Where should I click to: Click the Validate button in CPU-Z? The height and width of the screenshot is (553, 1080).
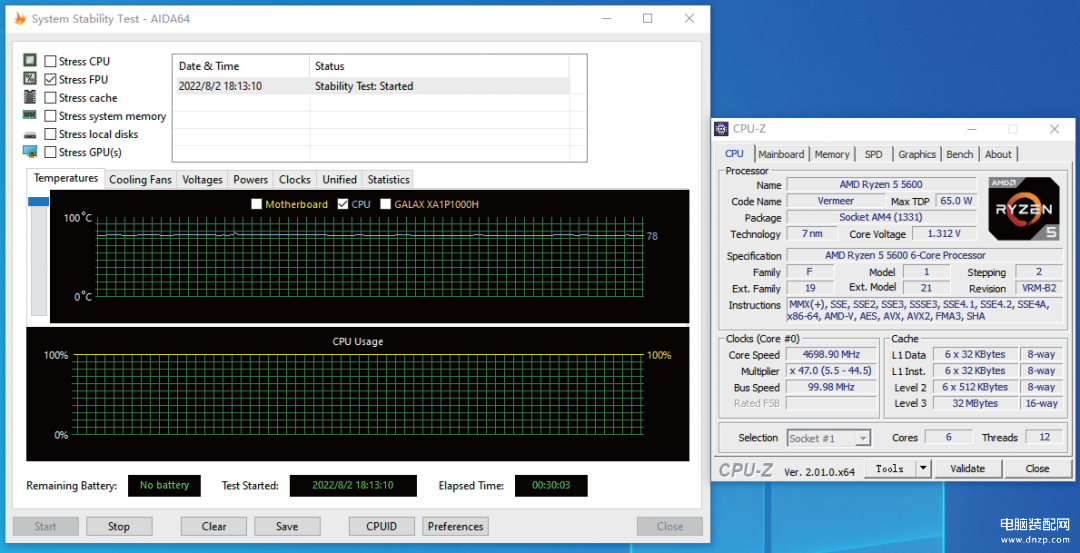tap(968, 469)
